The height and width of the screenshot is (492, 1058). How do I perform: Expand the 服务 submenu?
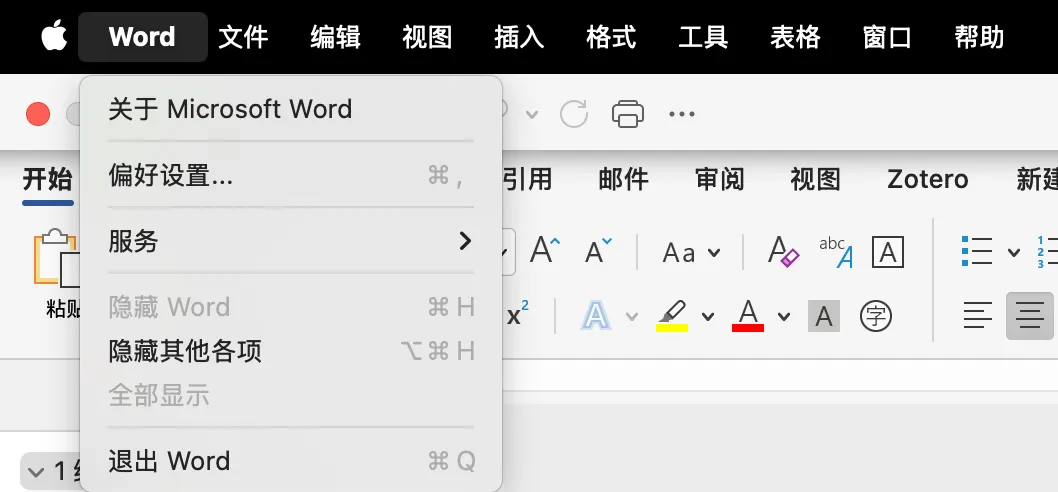(x=291, y=241)
